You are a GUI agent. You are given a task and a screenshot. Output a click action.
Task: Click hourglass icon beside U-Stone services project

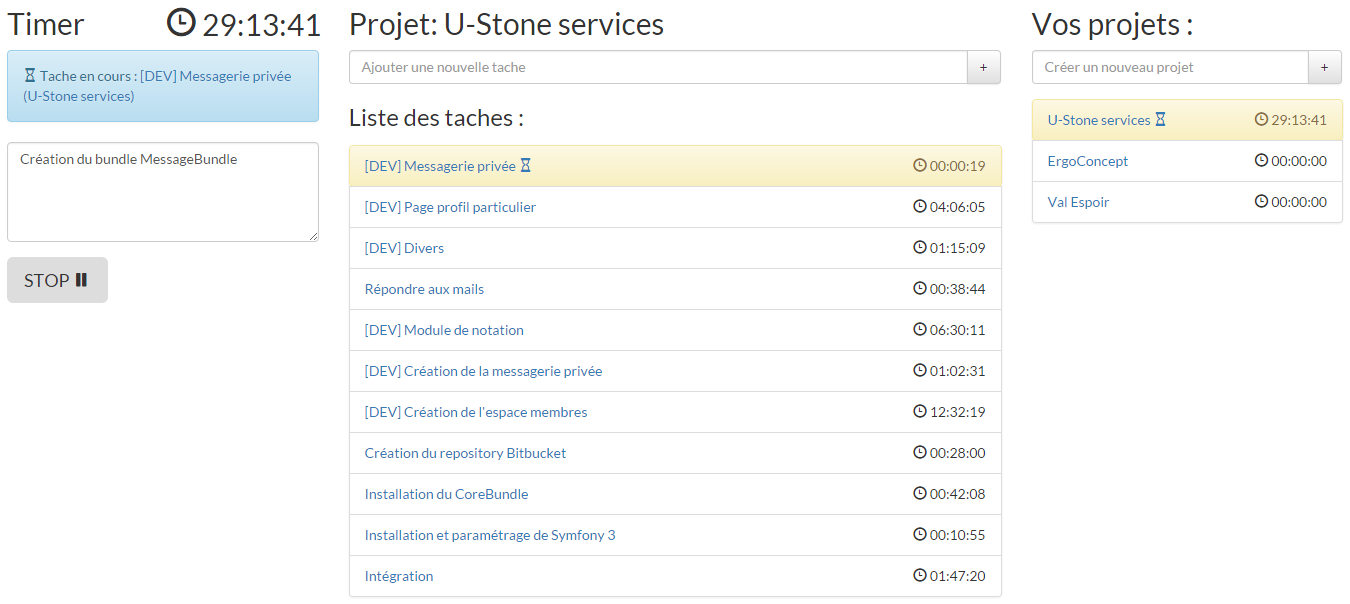(x=1160, y=120)
